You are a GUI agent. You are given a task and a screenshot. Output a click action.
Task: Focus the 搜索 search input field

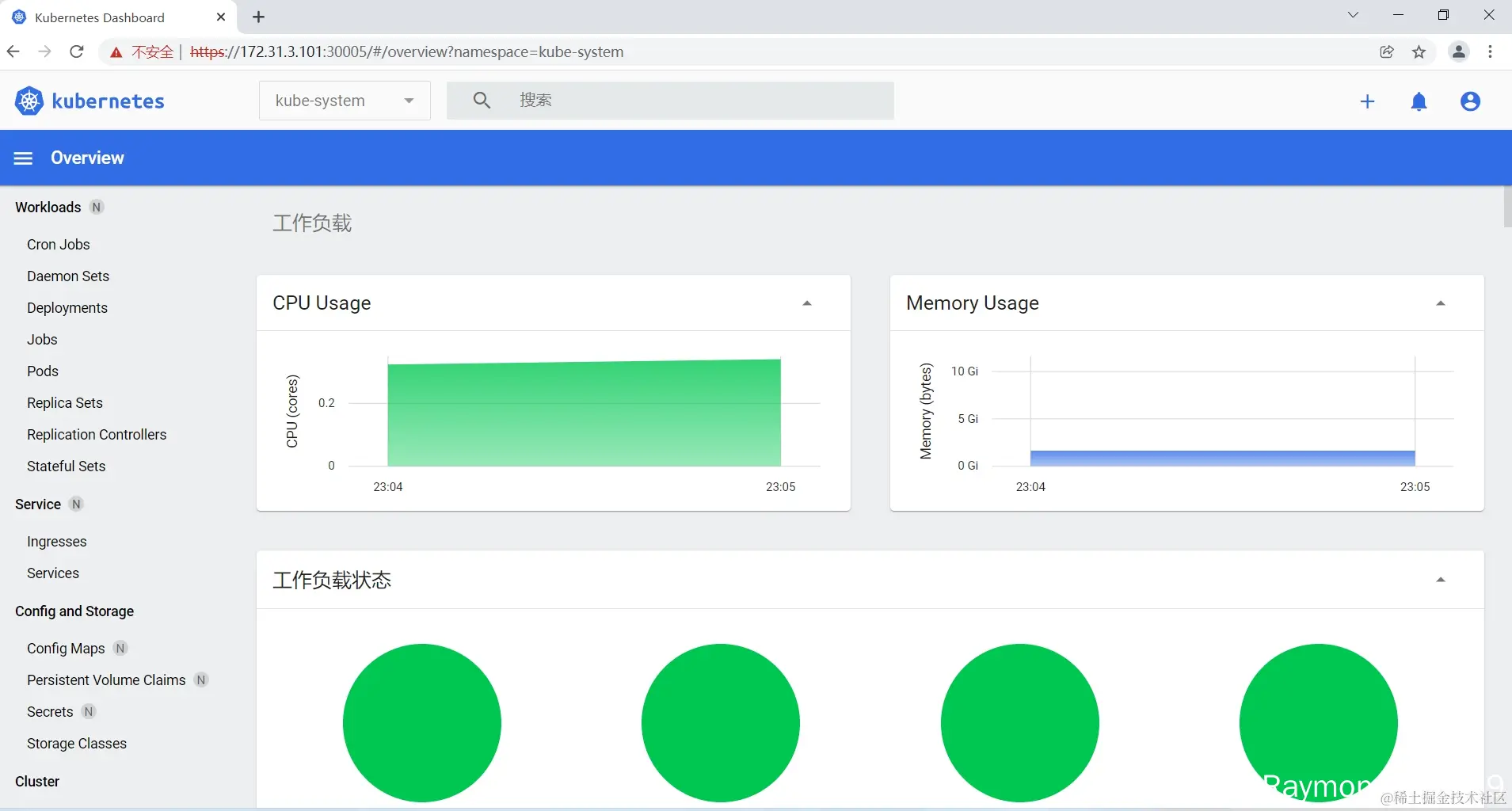(x=670, y=101)
